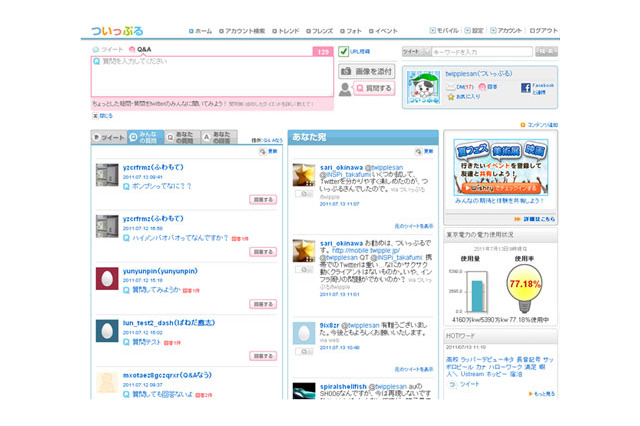
Task: Open action toggle under second sari_okinawa avatar
Action: [304, 269]
